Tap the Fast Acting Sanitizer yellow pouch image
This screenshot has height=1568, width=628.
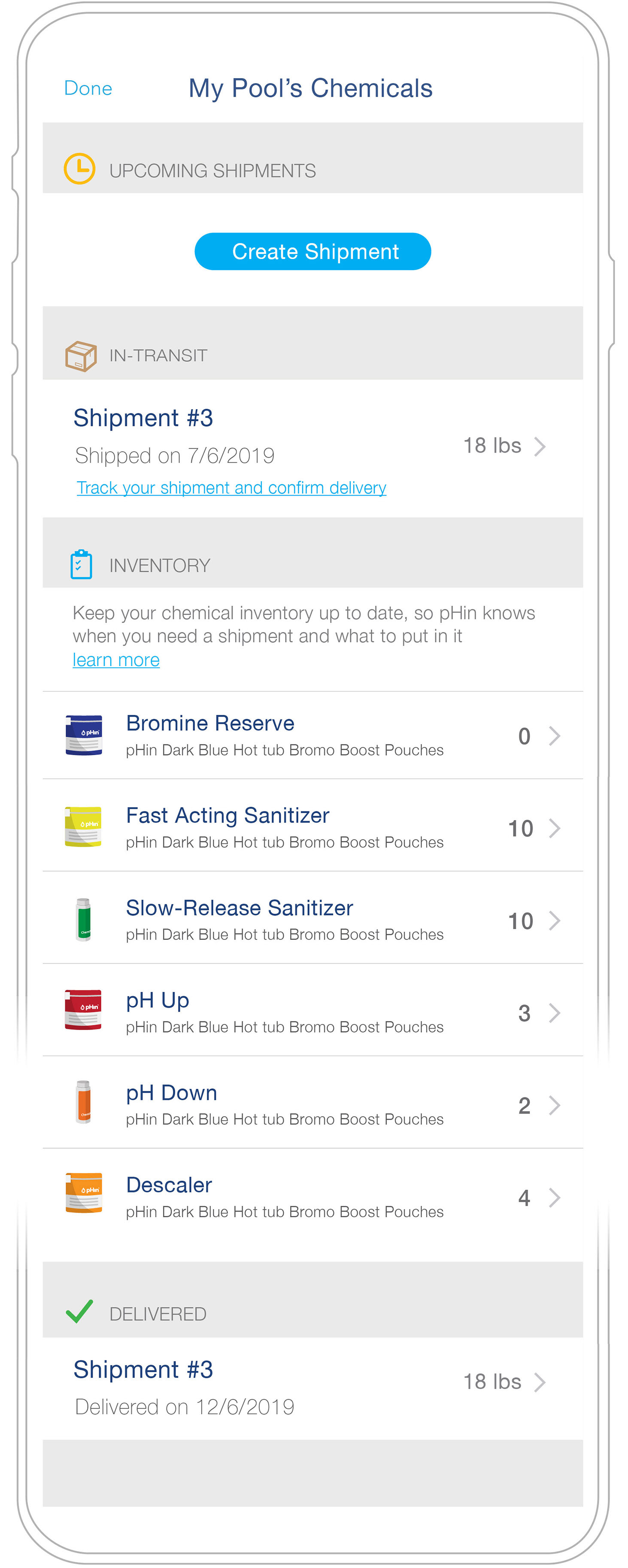click(x=84, y=827)
